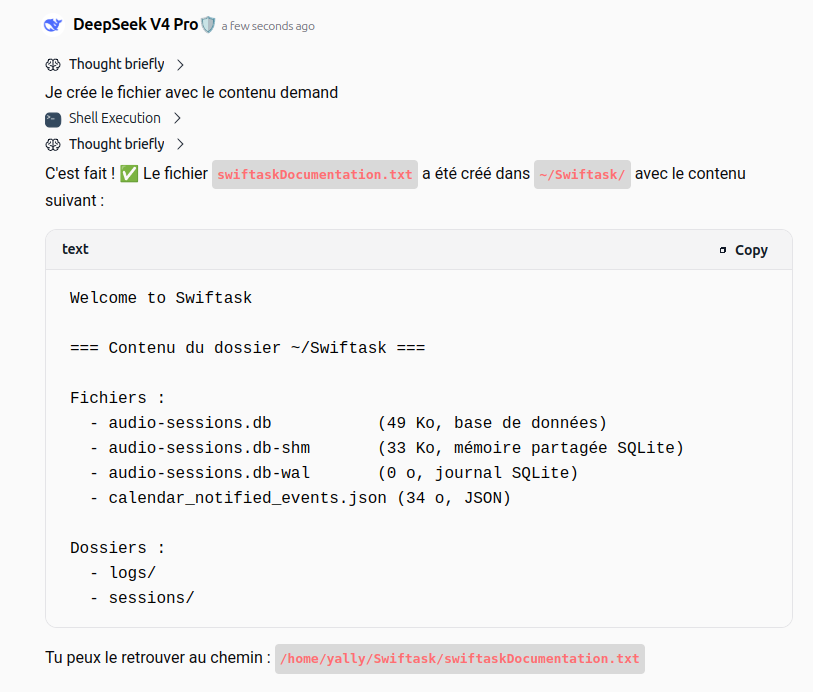Click the 'a few seconds ago' timestamp
The image size is (813, 692).
268,26
